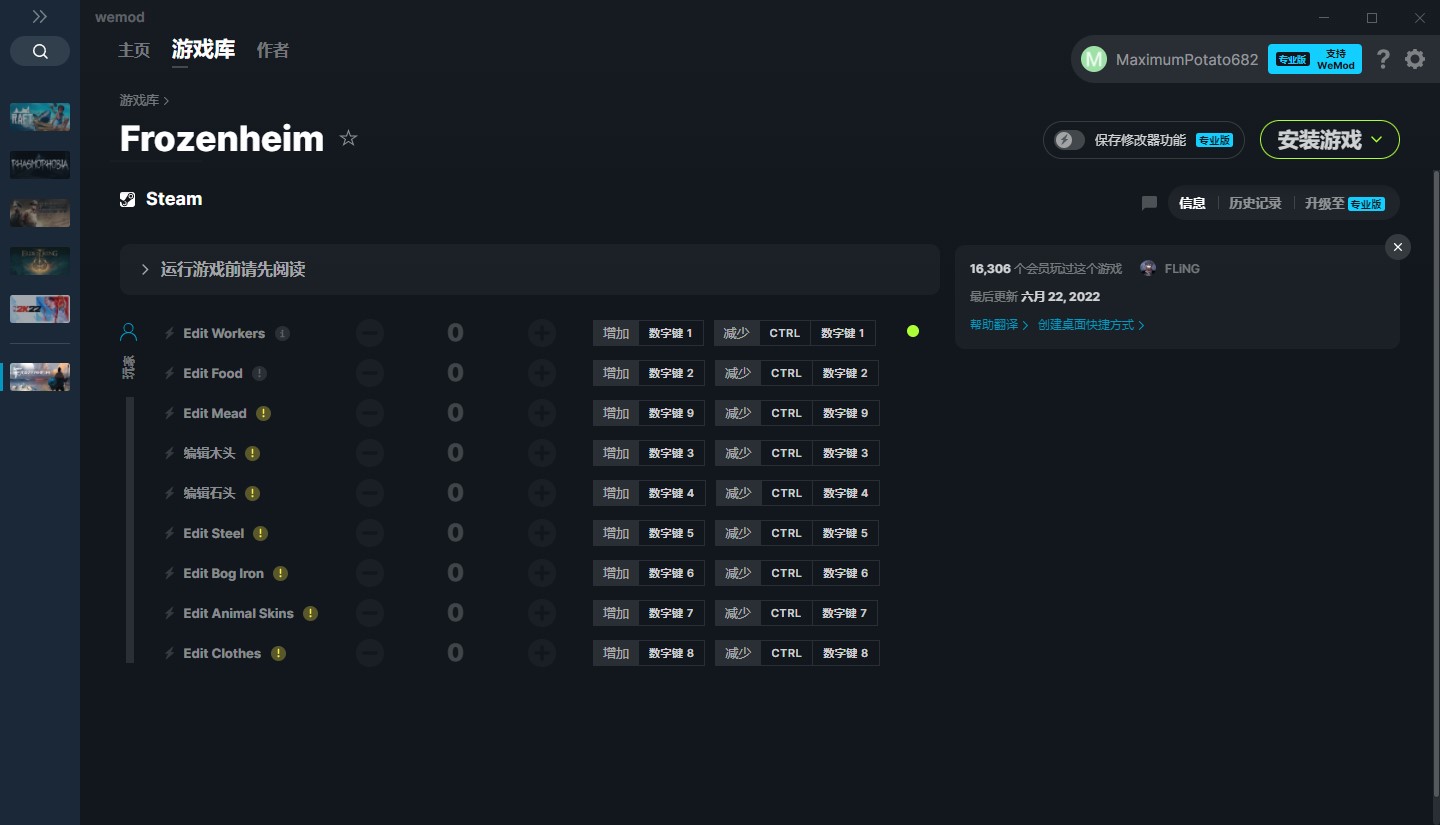Increase Edit Mead with plus button

[542, 413]
